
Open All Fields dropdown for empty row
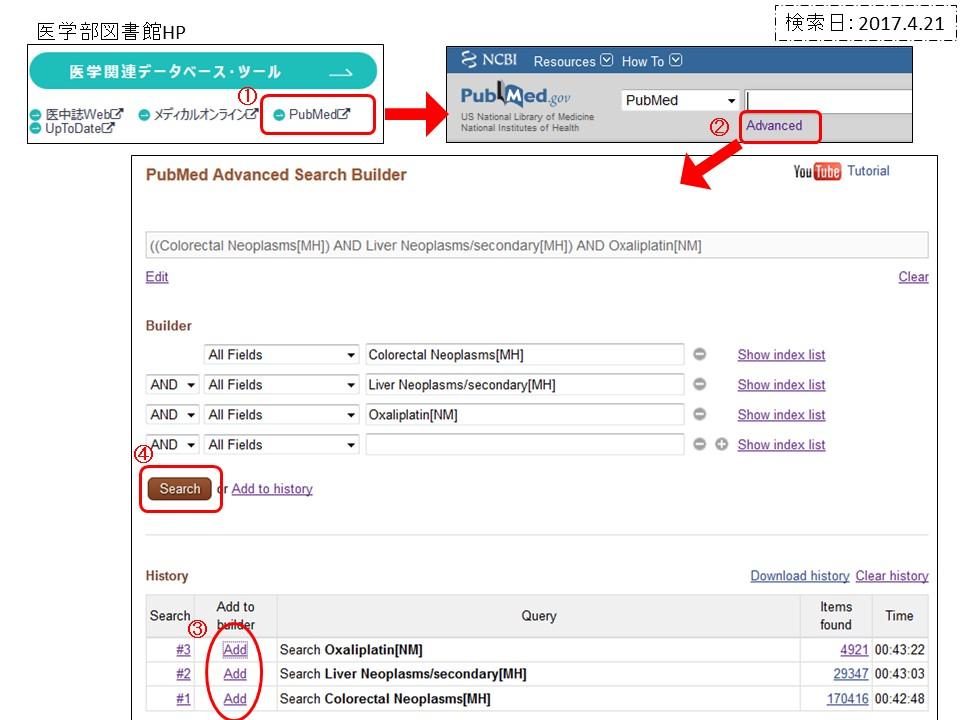pyautogui.click(x=281, y=444)
